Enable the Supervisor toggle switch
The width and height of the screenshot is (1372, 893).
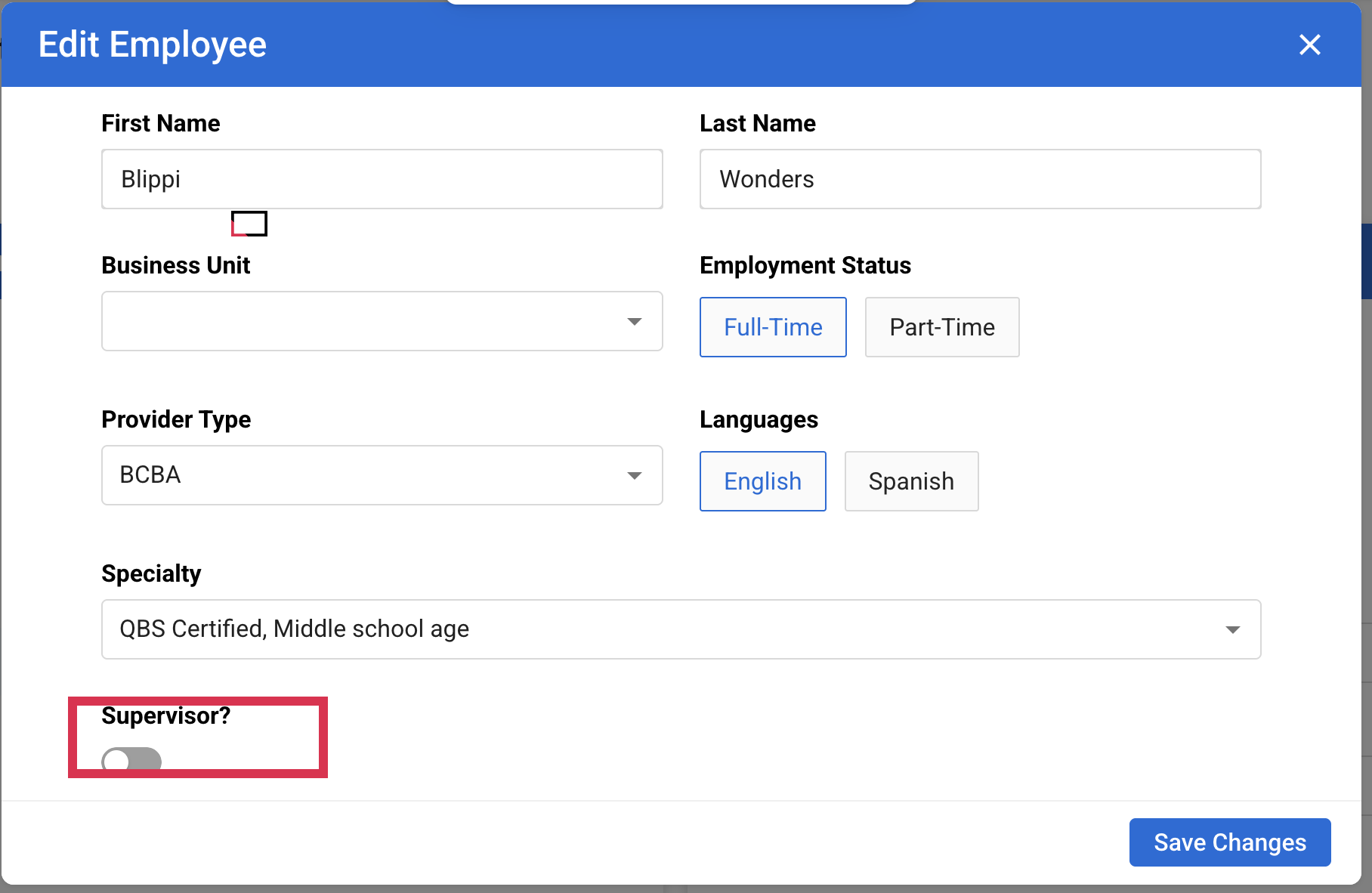coord(131,759)
